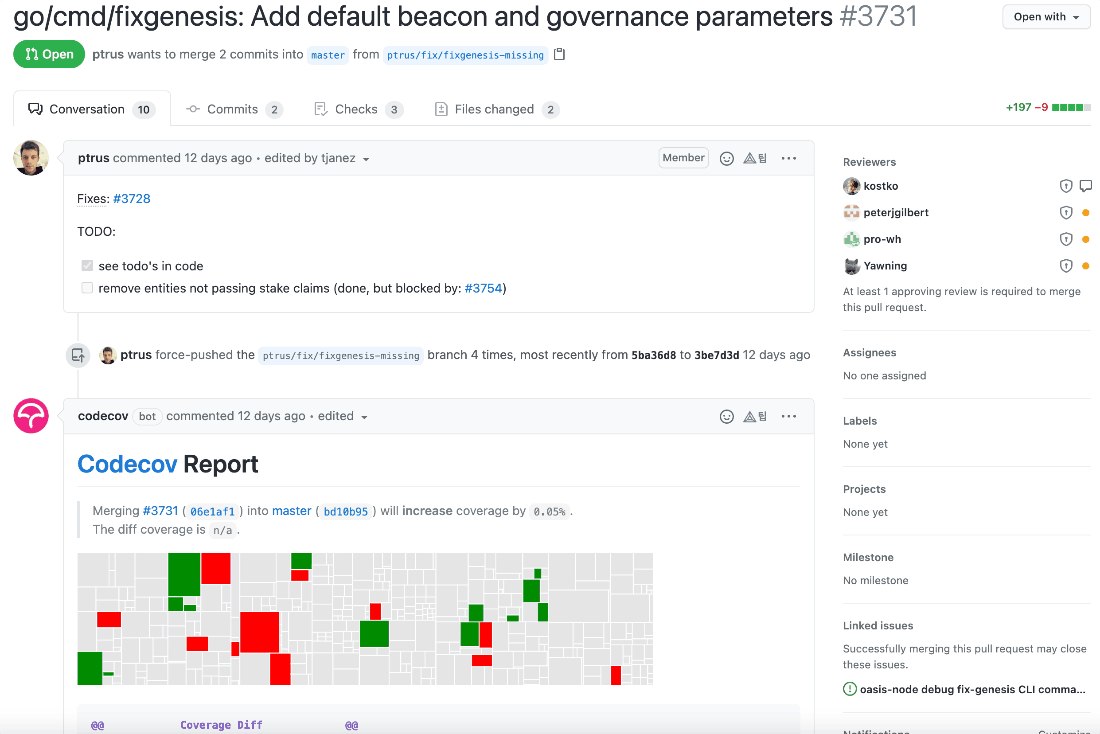The width and height of the screenshot is (1100, 734).
Task: Click shield icon next to peterjgilbert
Action: point(1066,213)
